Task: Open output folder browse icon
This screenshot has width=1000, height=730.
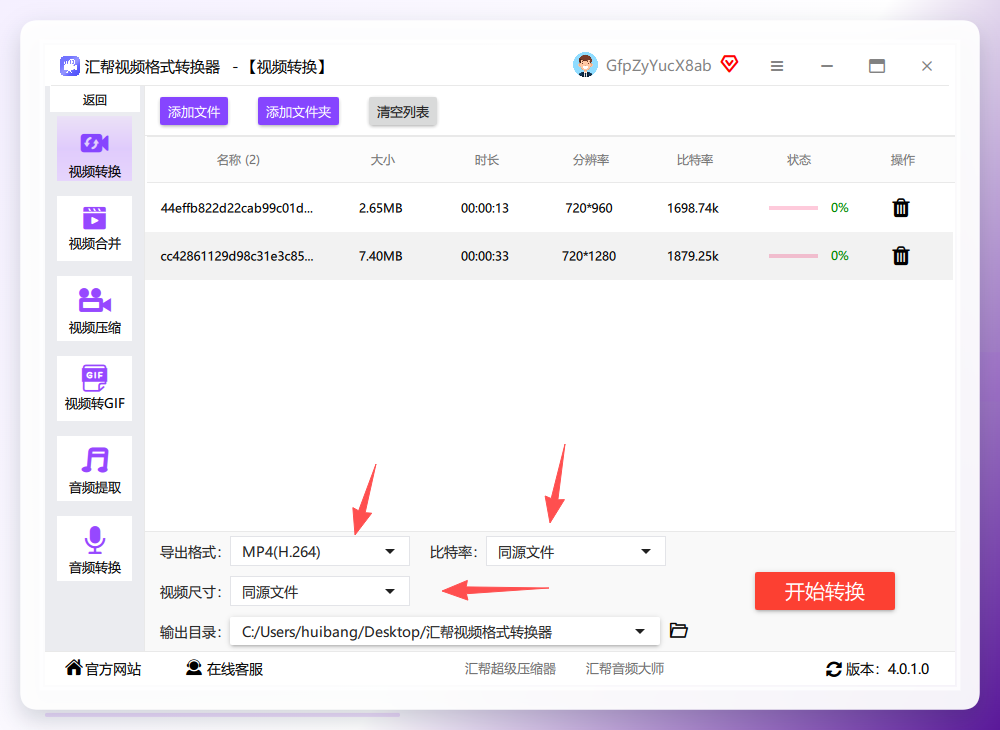Action: [x=679, y=631]
